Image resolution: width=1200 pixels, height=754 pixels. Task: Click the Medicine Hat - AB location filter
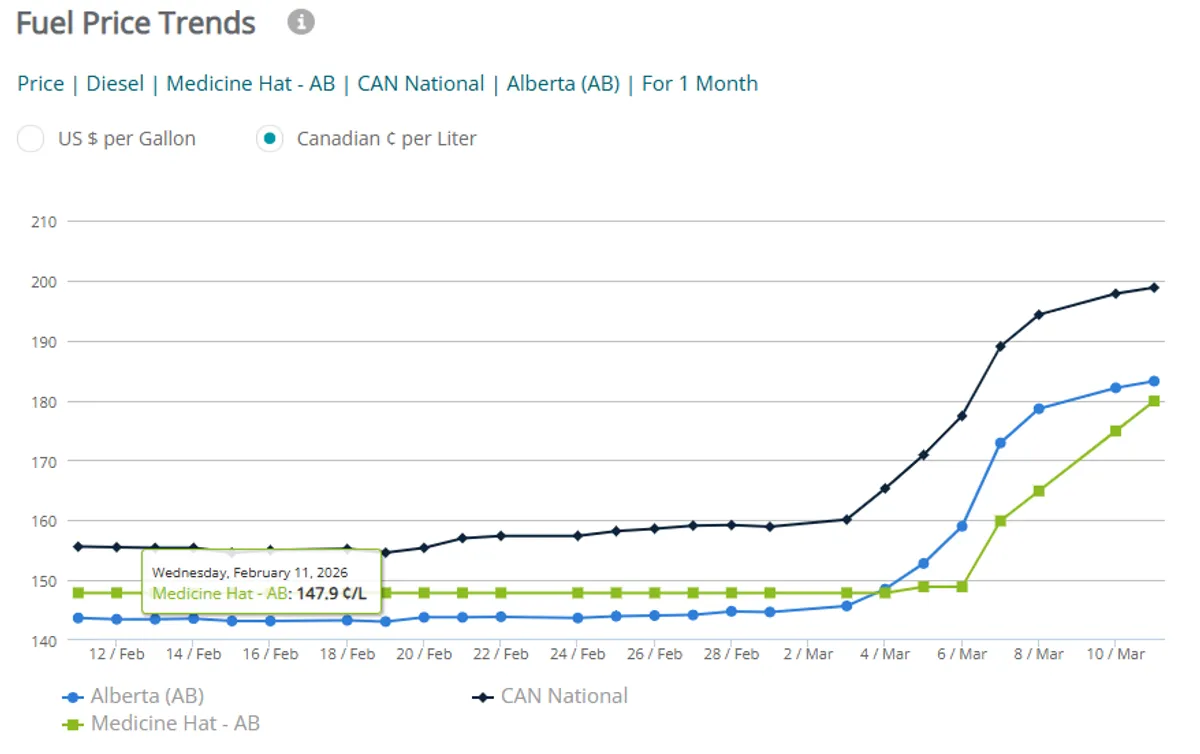250,84
